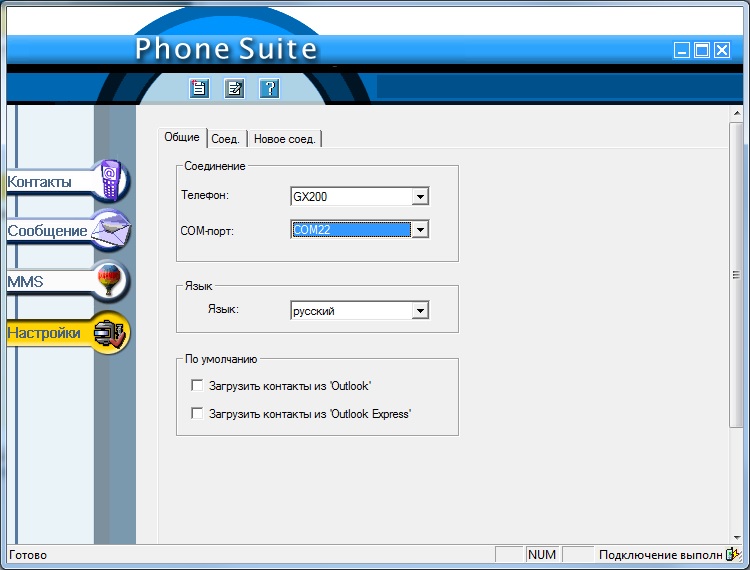This screenshot has height=570, width=750.
Task: Select Настройки settings icon in sidebar
Action: 110,334
